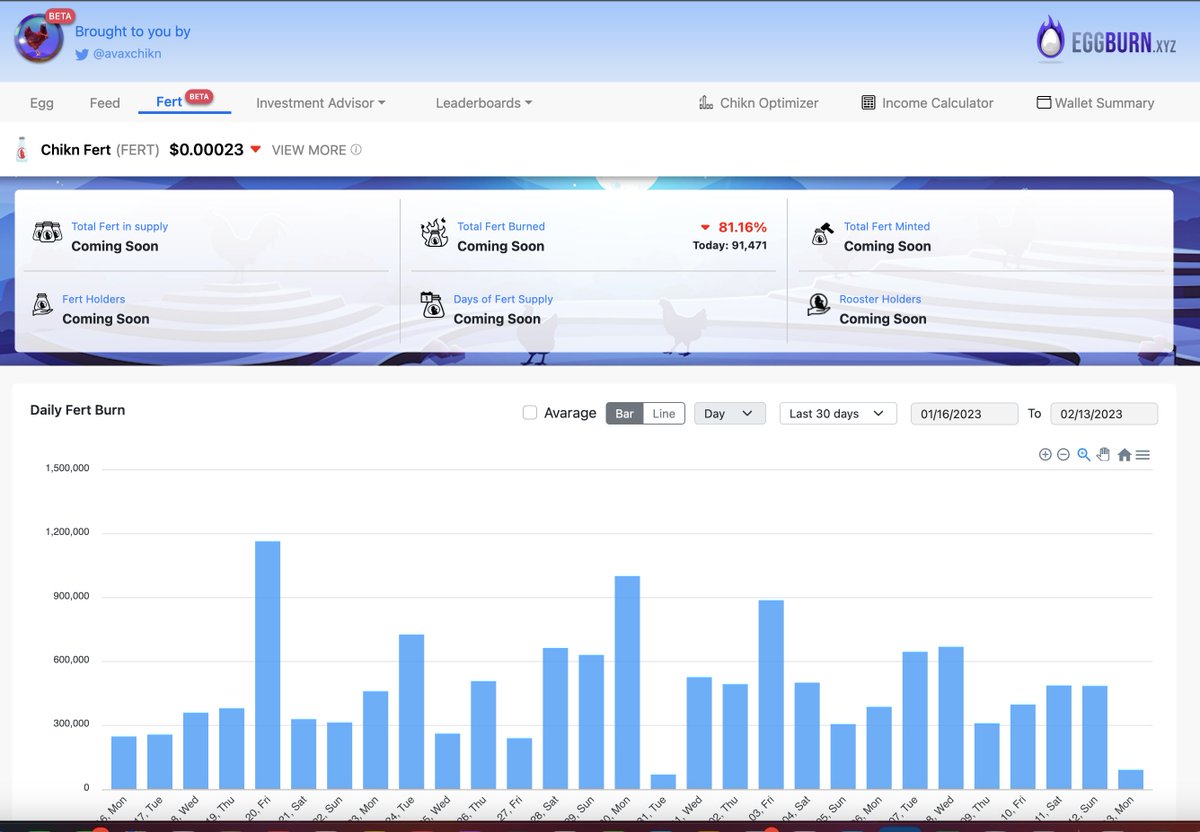Click the Total Fert Burned flame icon

(434, 234)
